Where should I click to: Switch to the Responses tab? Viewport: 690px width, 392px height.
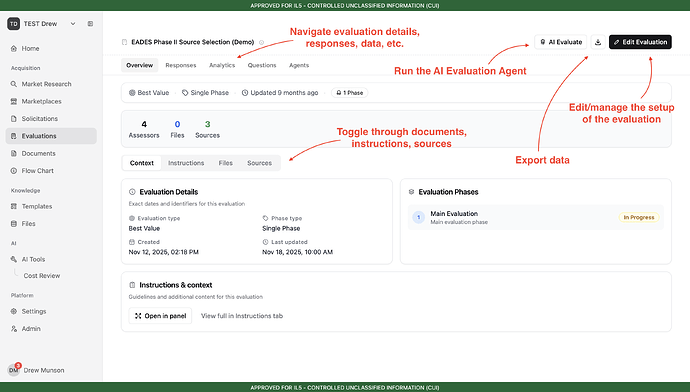[181, 65]
